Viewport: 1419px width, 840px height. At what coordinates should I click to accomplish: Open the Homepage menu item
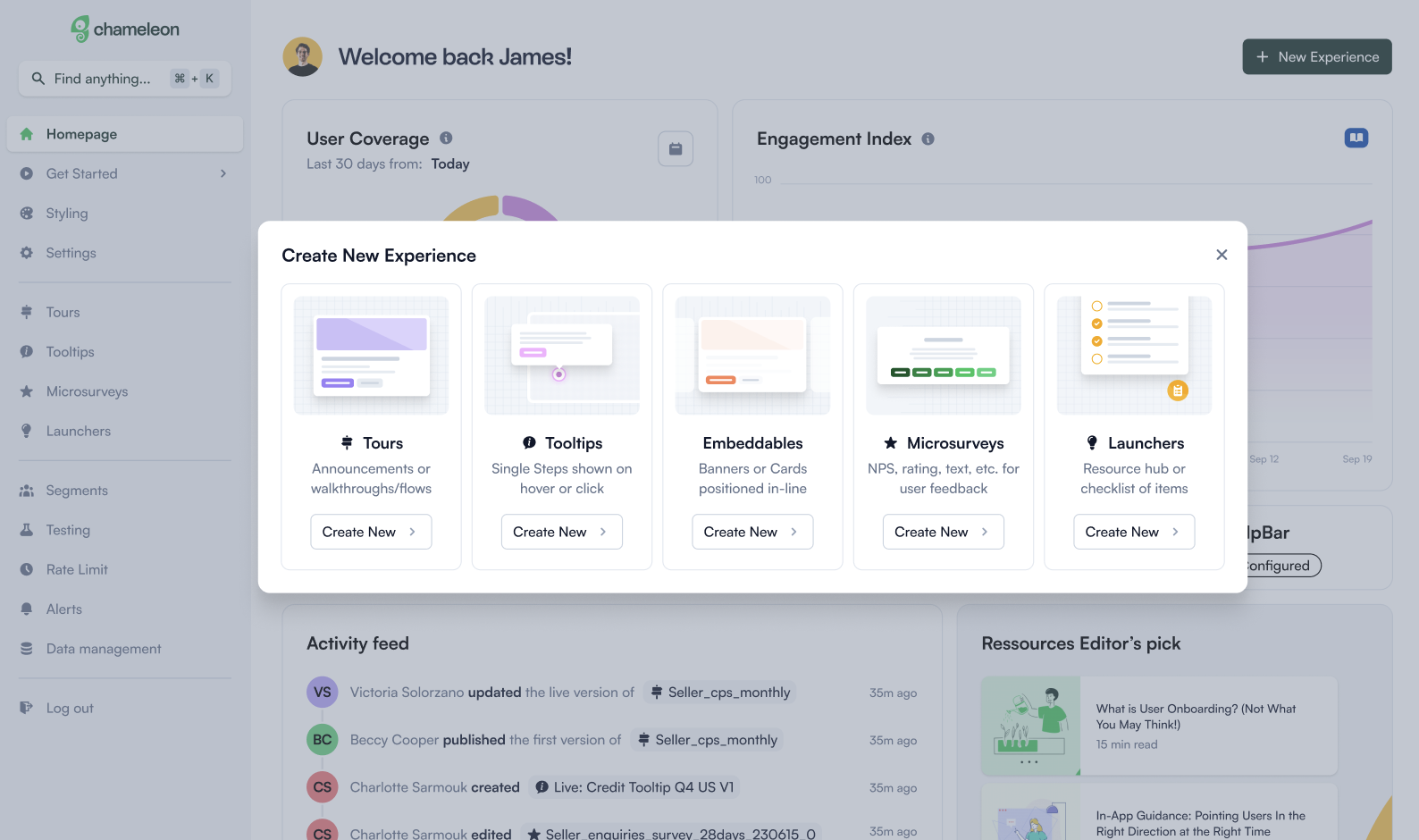click(x=125, y=134)
